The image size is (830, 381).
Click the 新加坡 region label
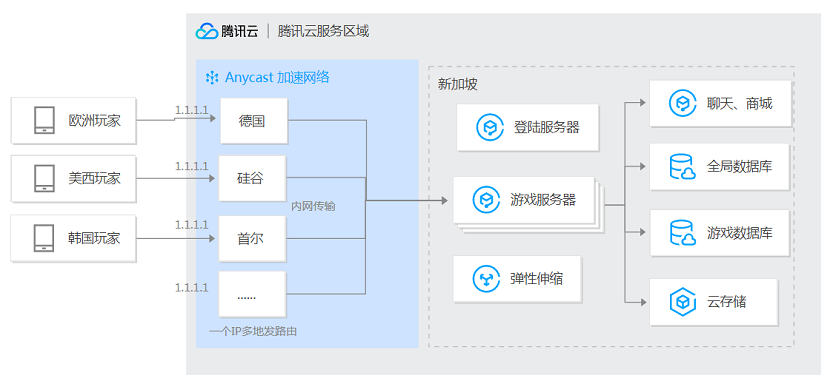(457, 84)
